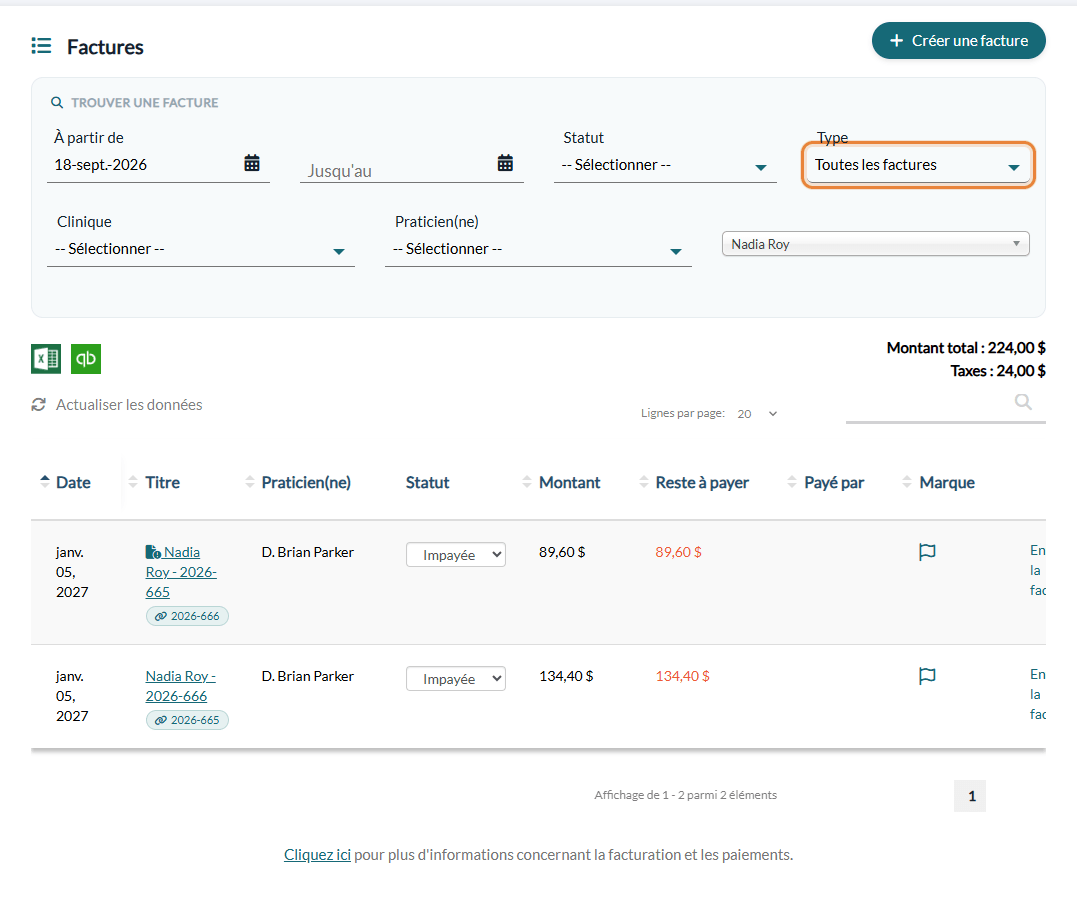Sort table by Marque column
Screen dimensions: 1077x901
[x=938, y=482]
